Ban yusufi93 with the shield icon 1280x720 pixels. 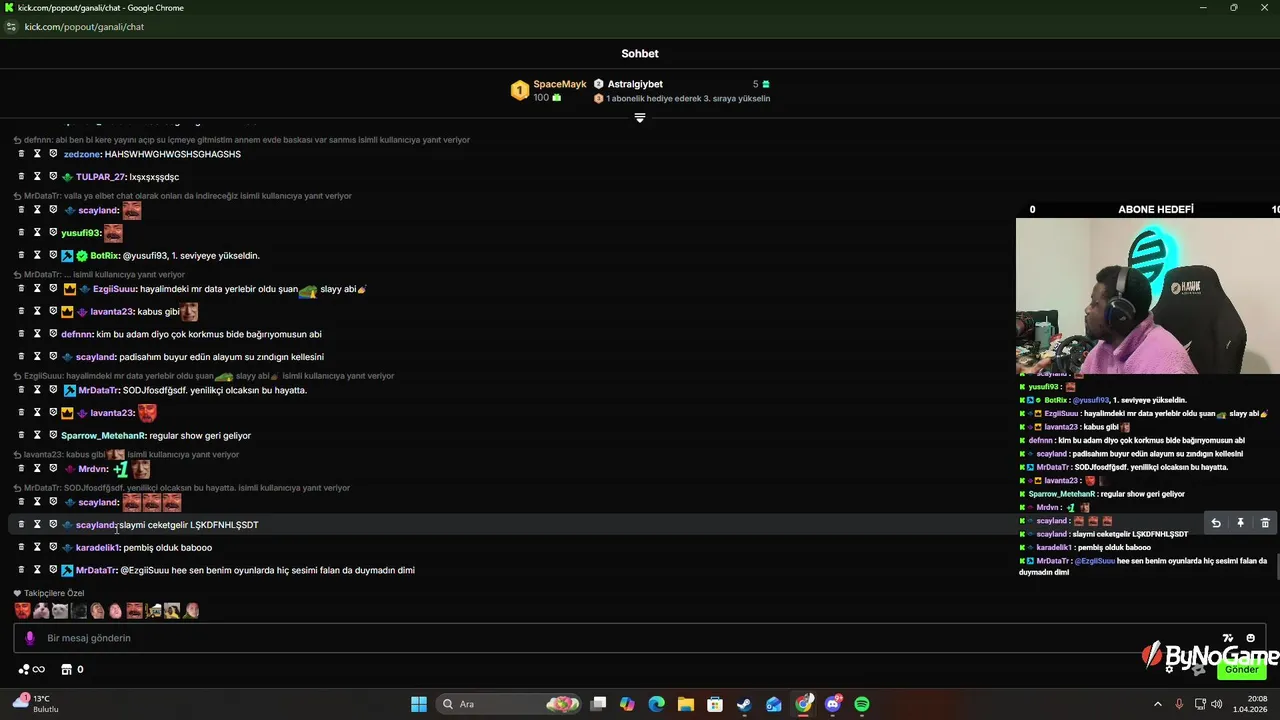click(x=53, y=233)
